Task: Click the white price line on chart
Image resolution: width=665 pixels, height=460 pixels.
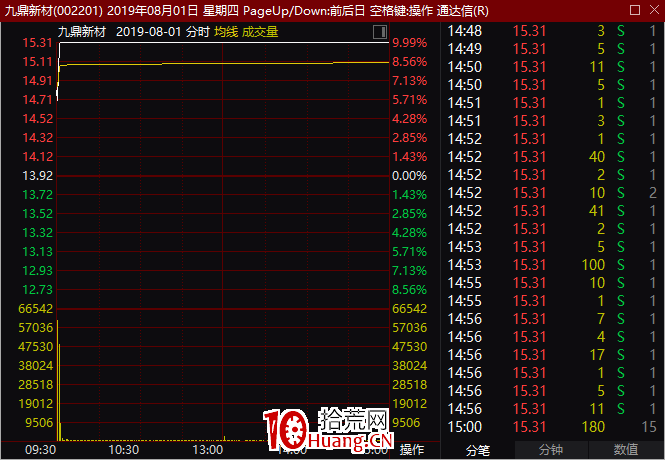Action: (x=224, y=42)
